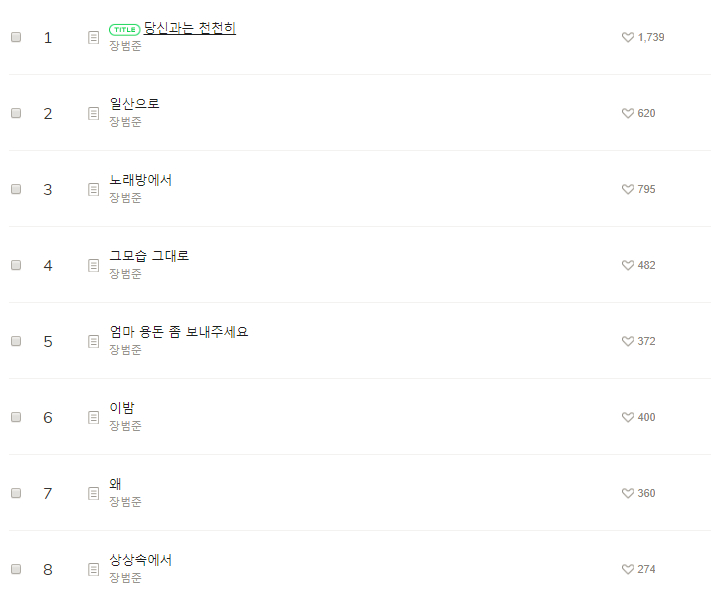The width and height of the screenshot is (711, 598).
Task: Open song title 일산으로
Action: (x=134, y=104)
